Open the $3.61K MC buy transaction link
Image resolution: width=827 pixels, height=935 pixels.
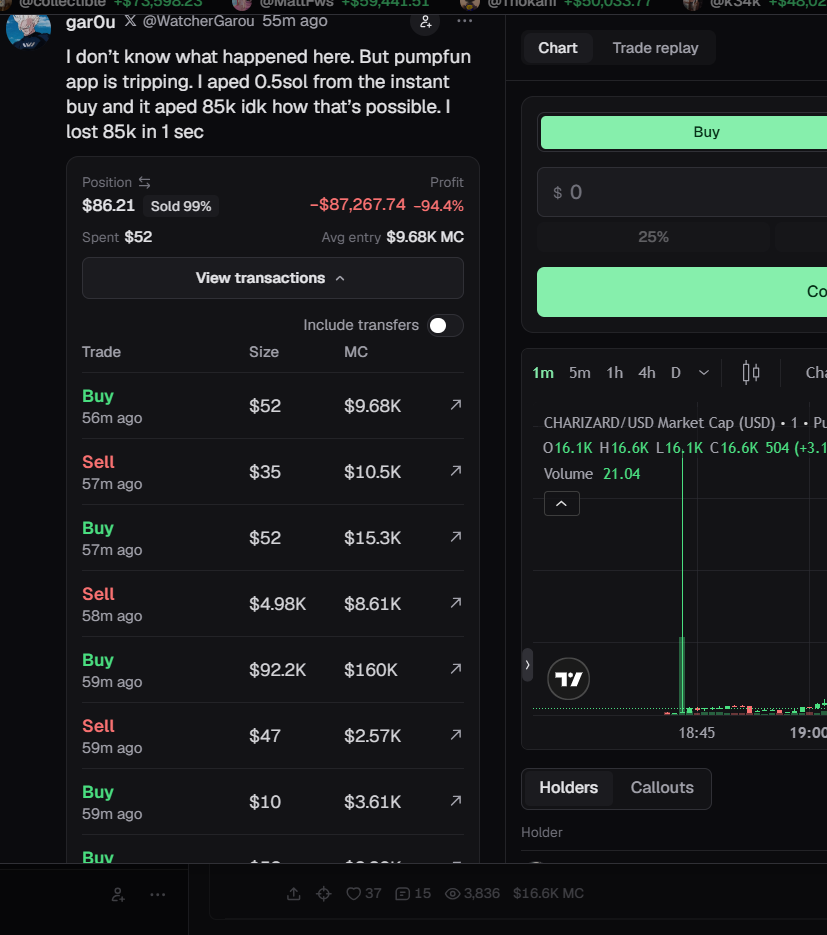coord(456,801)
